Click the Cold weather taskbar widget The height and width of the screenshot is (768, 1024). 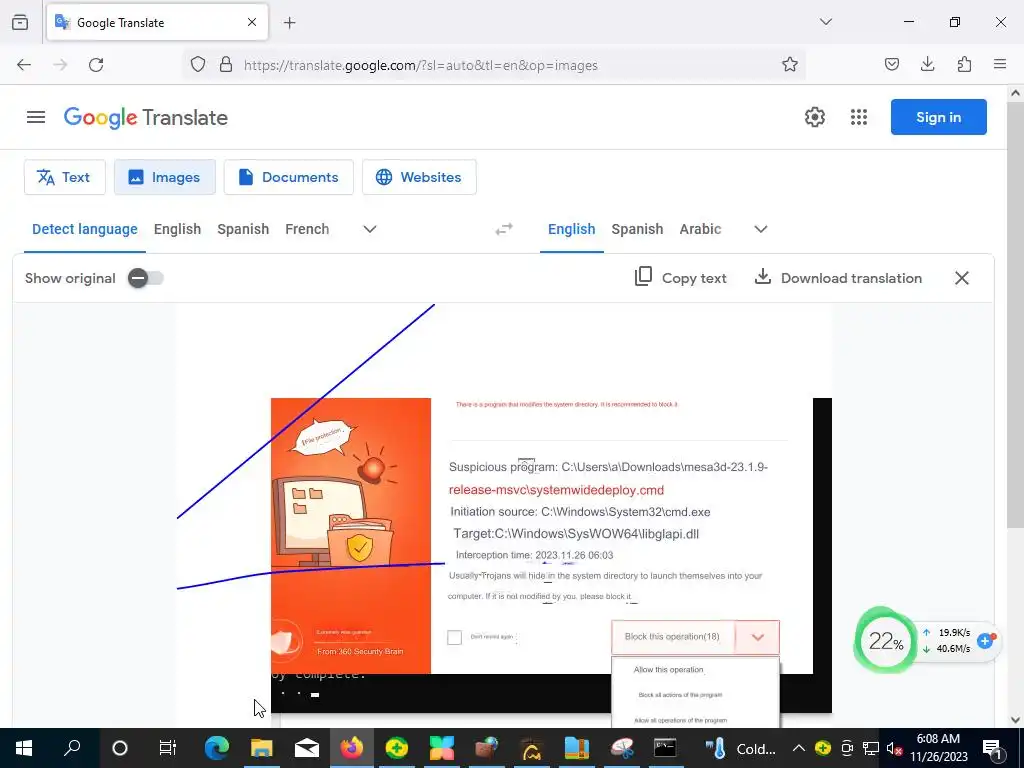tap(741, 748)
